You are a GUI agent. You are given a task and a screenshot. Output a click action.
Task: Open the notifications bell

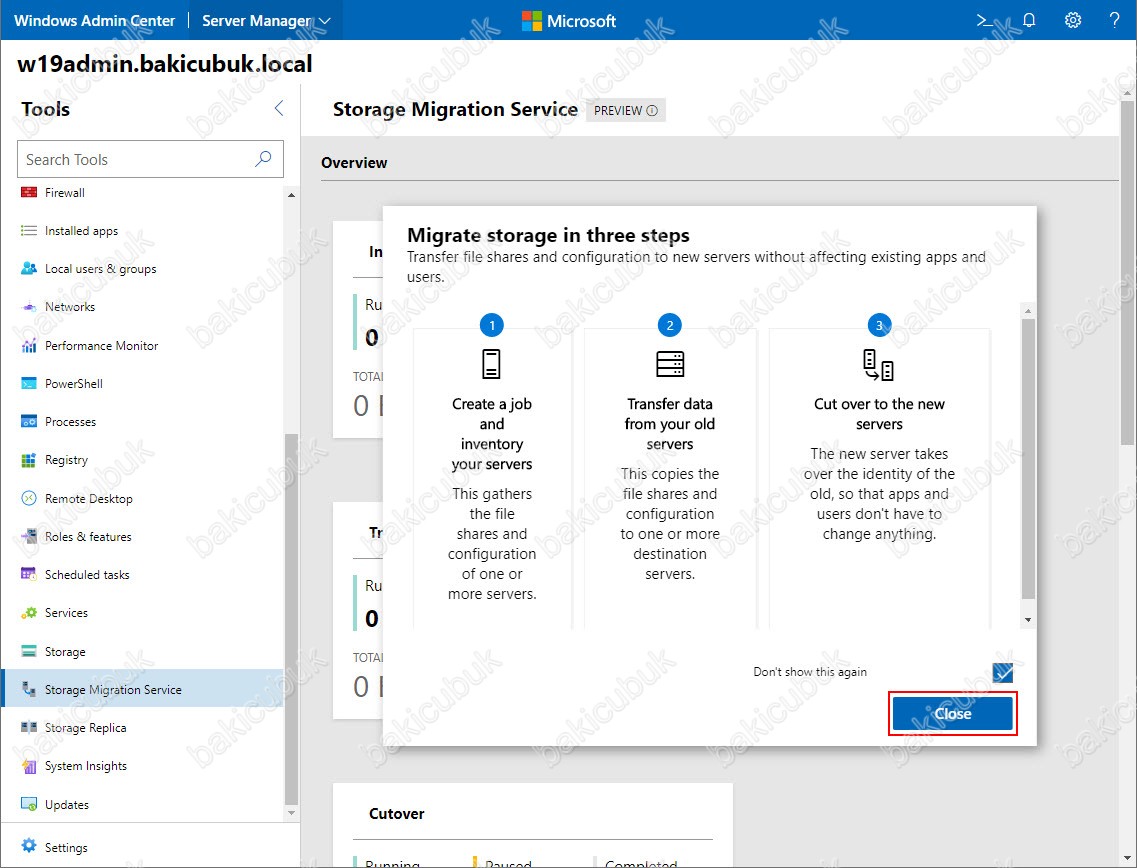point(1029,20)
